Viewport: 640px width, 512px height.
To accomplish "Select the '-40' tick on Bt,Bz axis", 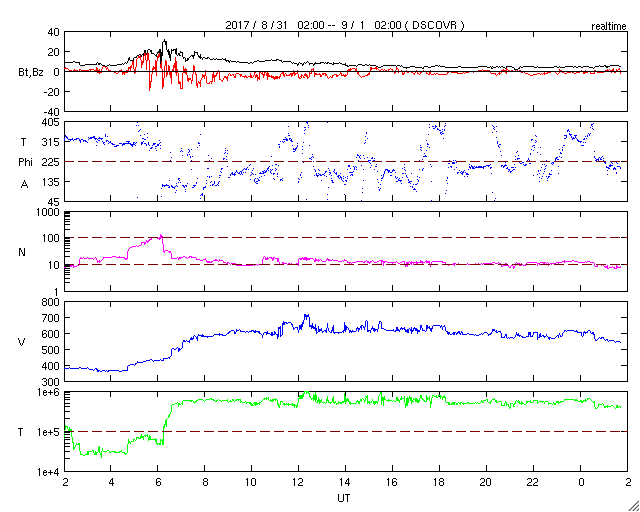I will [52, 112].
